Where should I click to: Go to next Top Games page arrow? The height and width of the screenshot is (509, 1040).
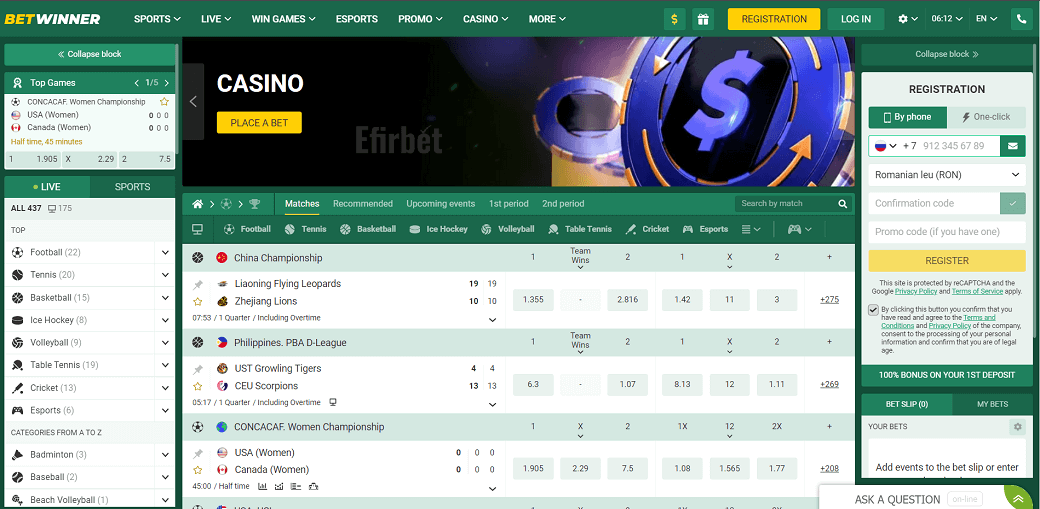point(166,83)
